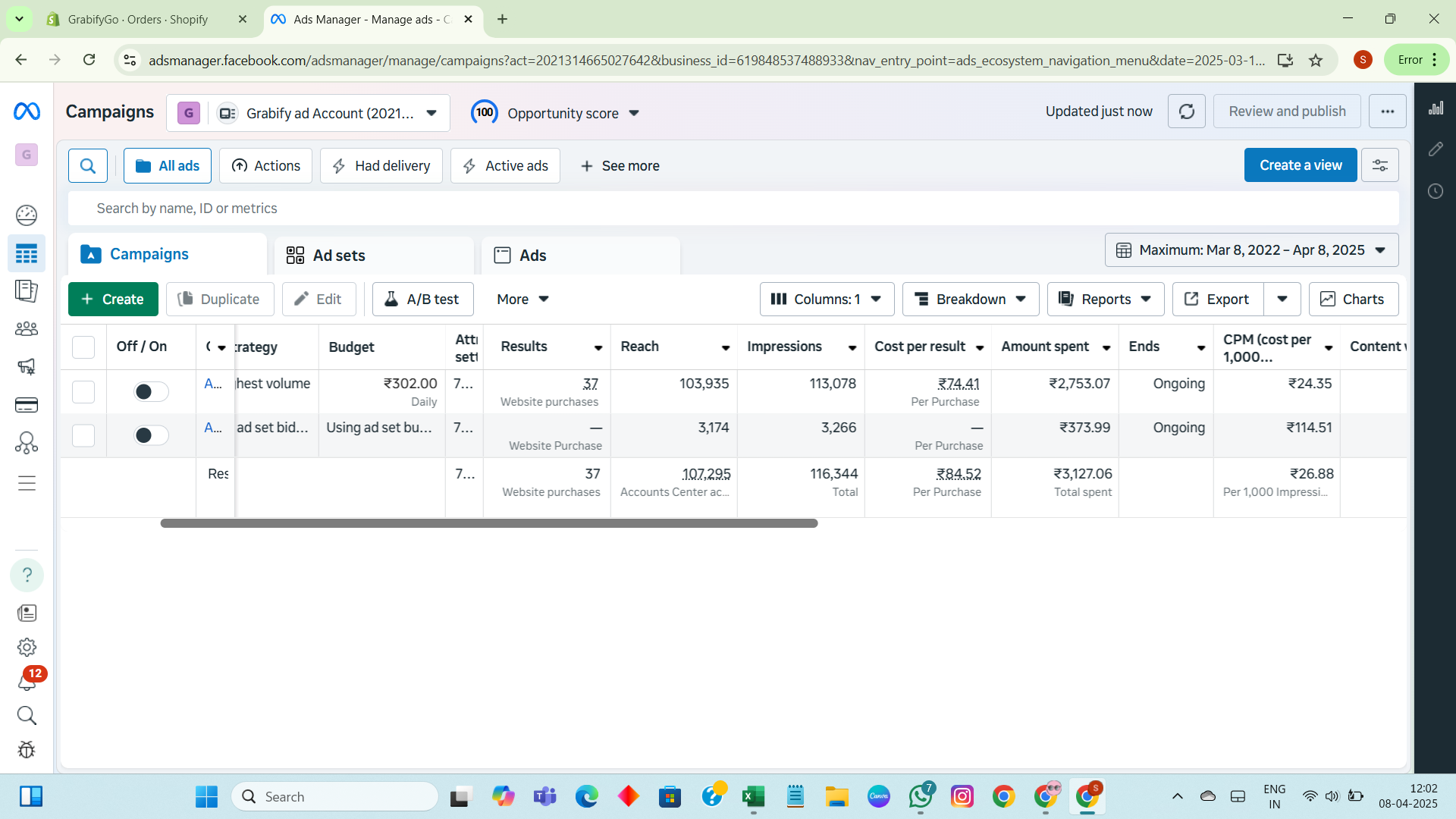Open the date range Maximum dropdown

click(1251, 250)
